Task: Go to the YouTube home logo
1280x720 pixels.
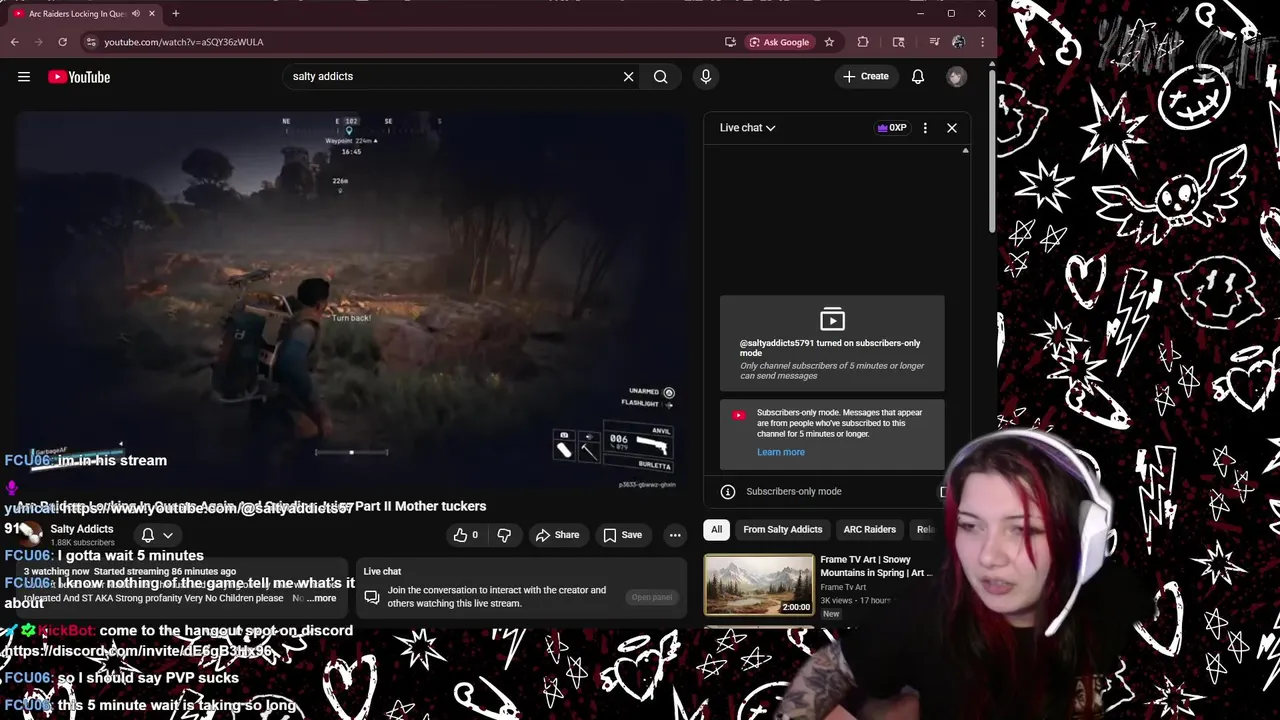Action: [x=79, y=77]
